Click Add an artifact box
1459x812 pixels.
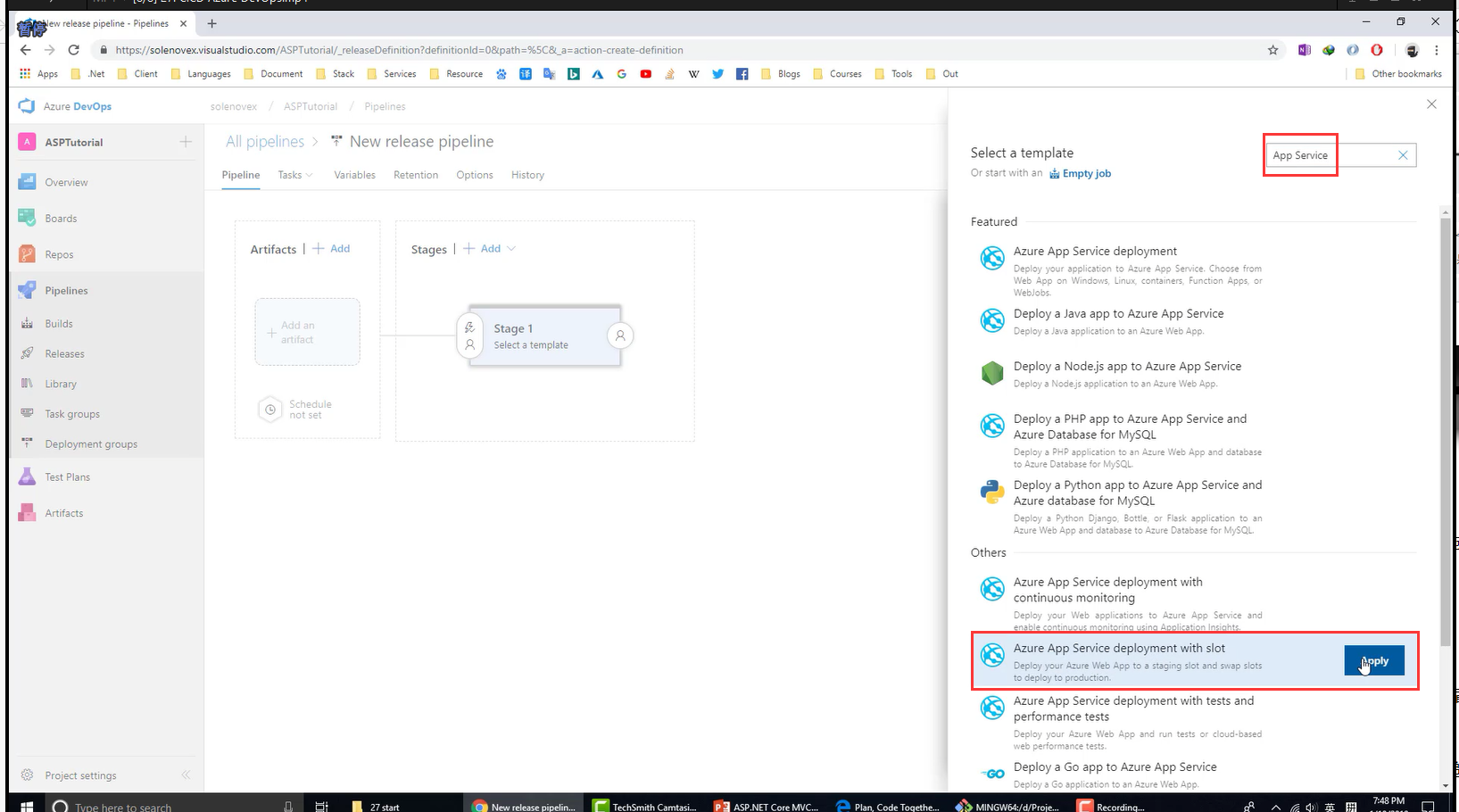point(308,332)
